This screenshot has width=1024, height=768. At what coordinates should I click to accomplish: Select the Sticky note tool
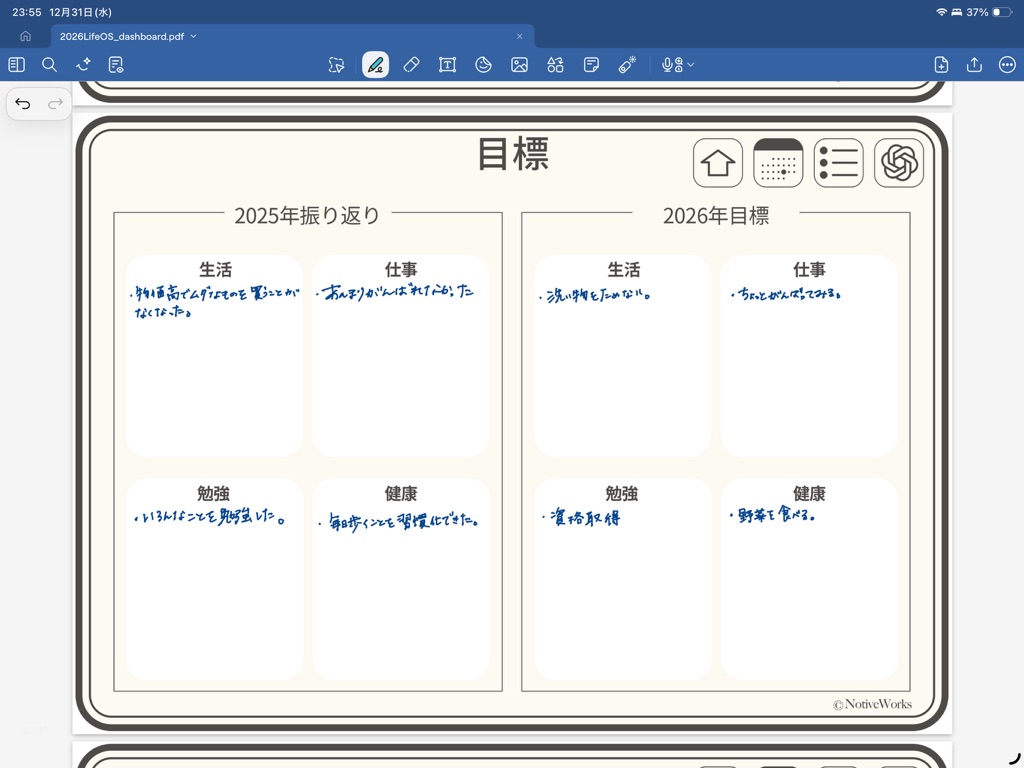coord(591,65)
